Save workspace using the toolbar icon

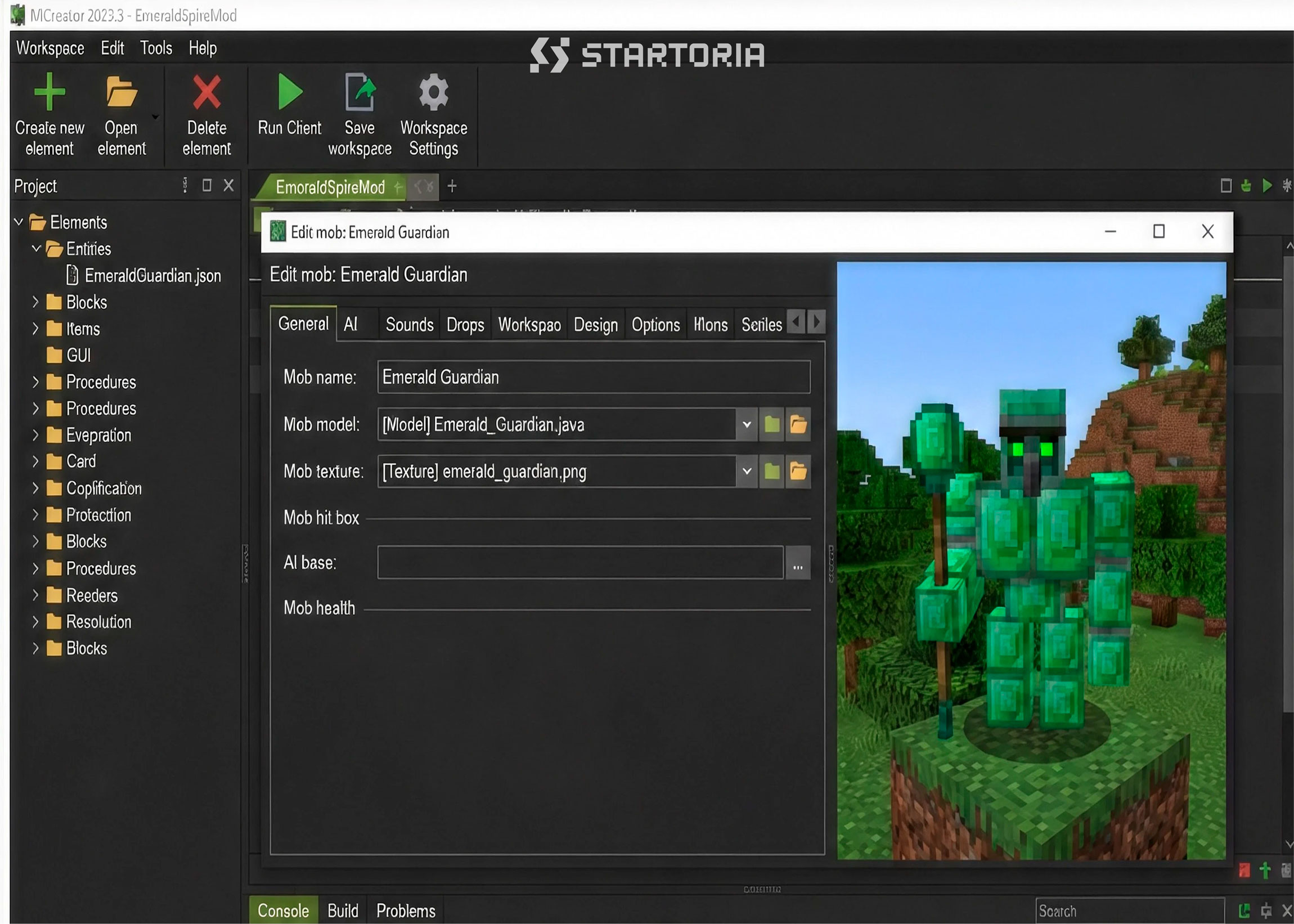click(x=360, y=92)
